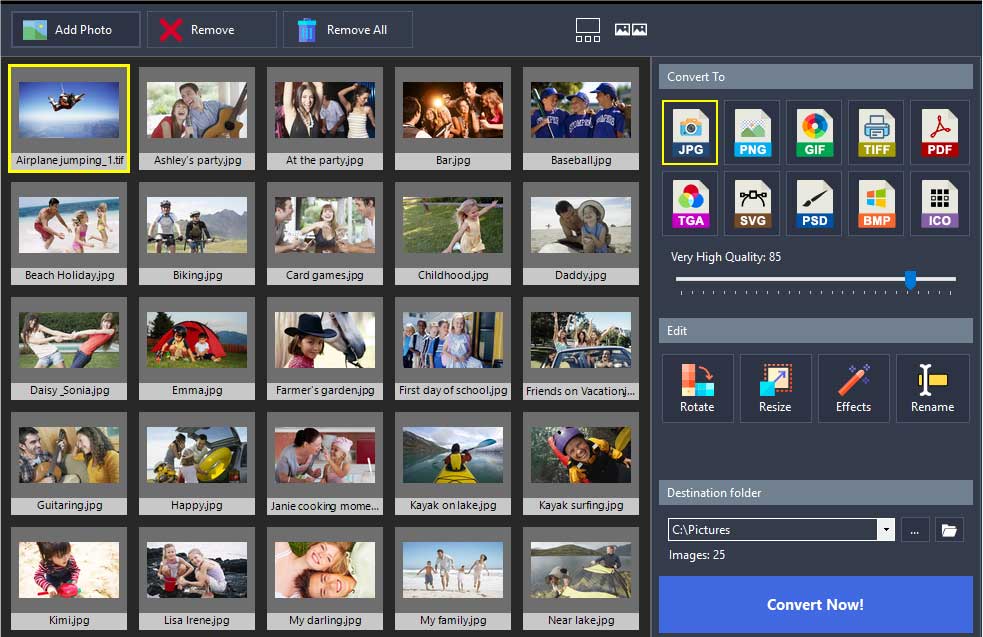Select the TIFF output format
The image size is (983, 637).
(876, 131)
